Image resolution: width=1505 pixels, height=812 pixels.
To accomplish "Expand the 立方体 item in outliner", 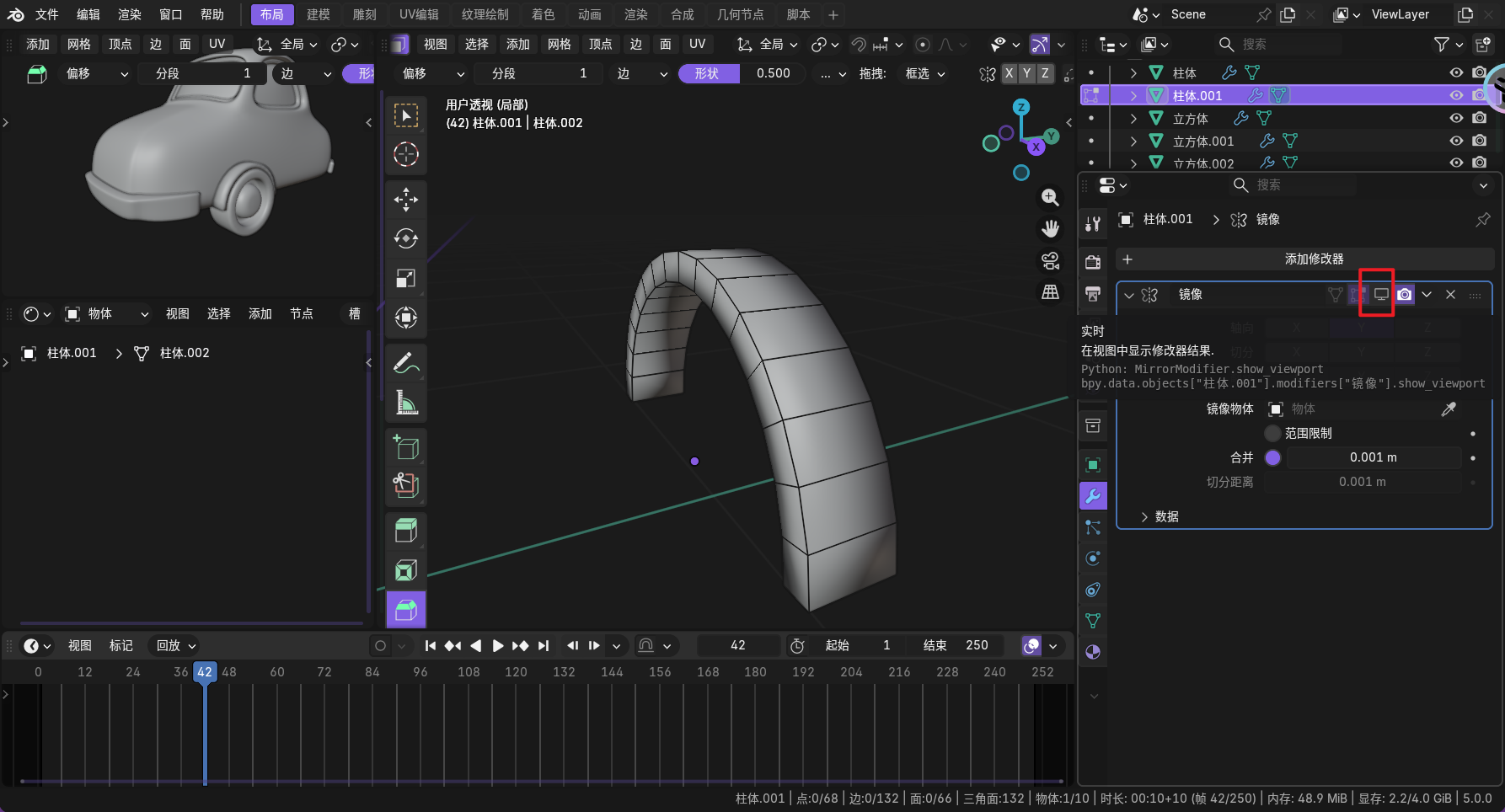I will coord(1133,119).
